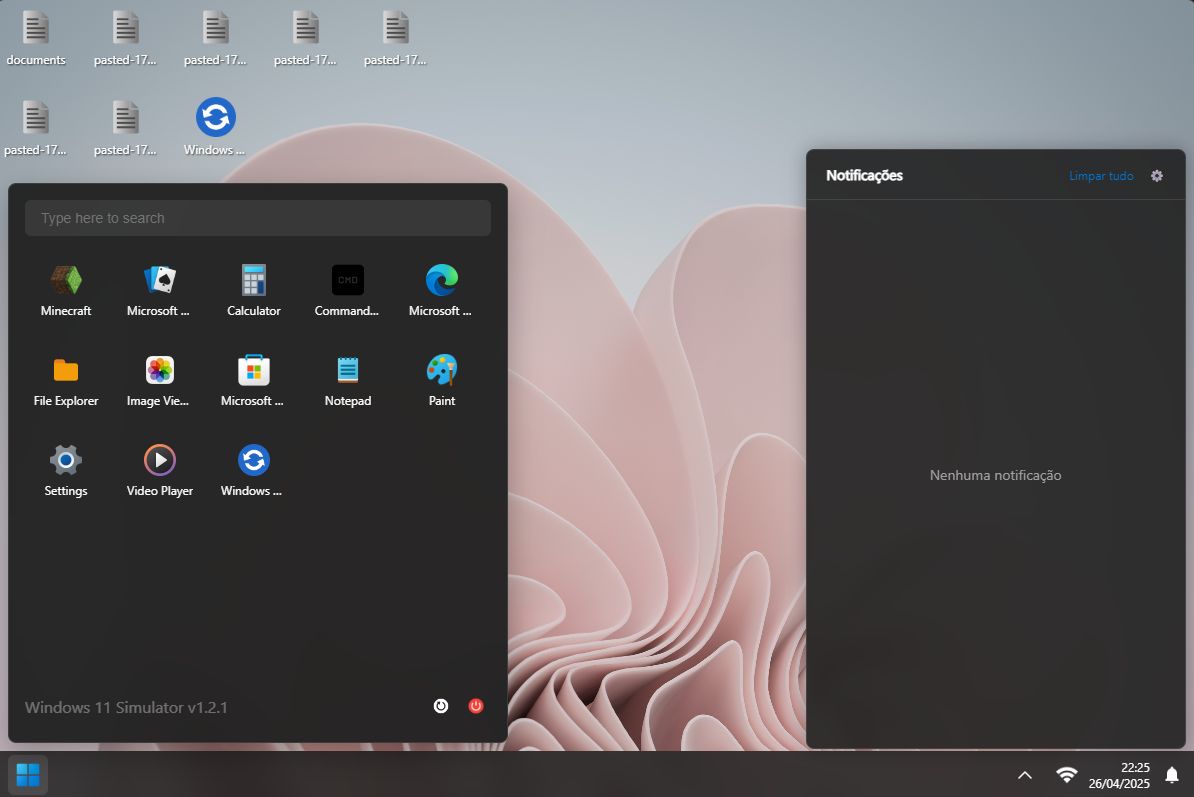The image size is (1194, 797).
Task: Focus the 'Type here to search' field
Action: pyautogui.click(x=258, y=218)
